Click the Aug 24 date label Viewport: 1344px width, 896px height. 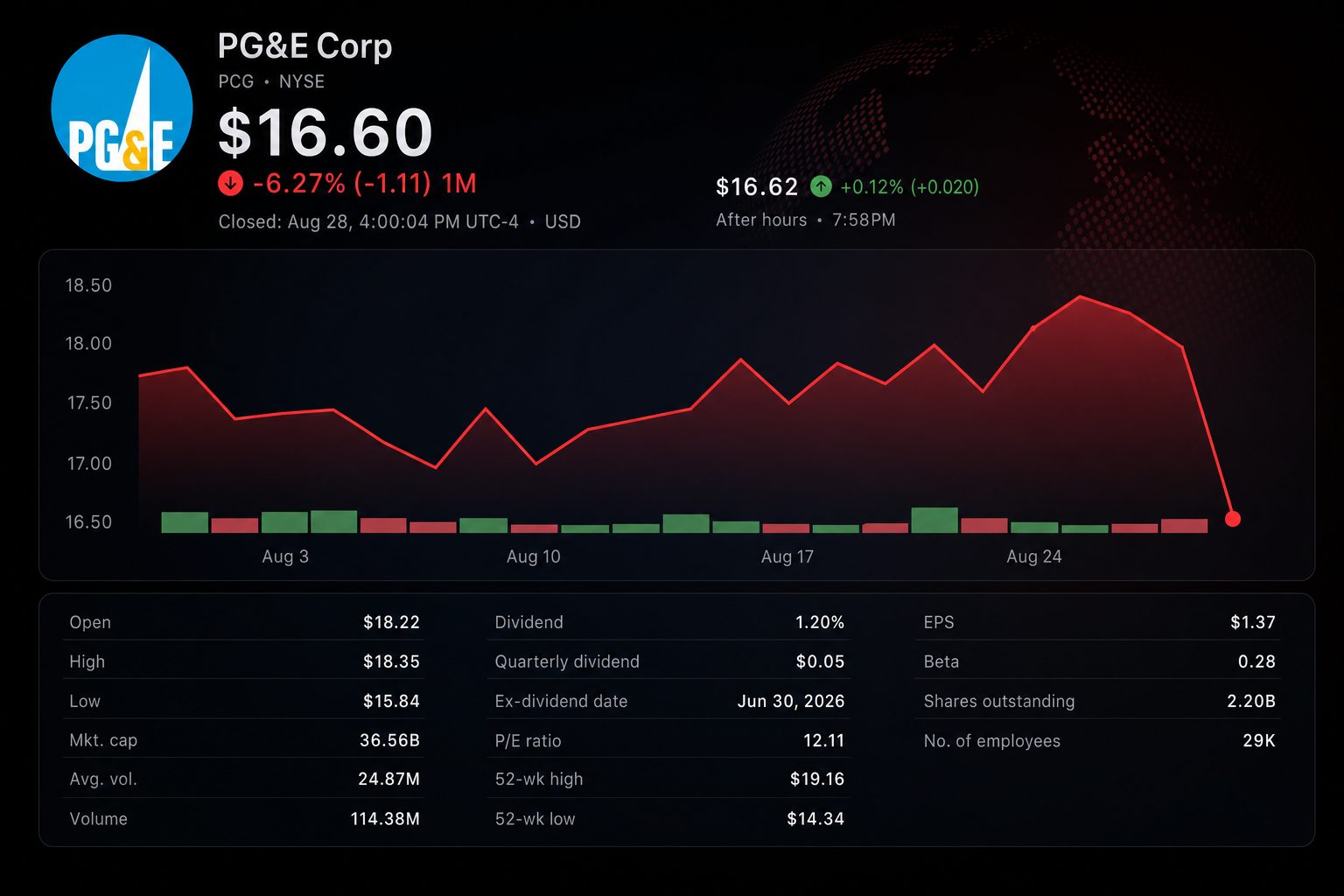pyautogui.click(x=1034, y=556)
